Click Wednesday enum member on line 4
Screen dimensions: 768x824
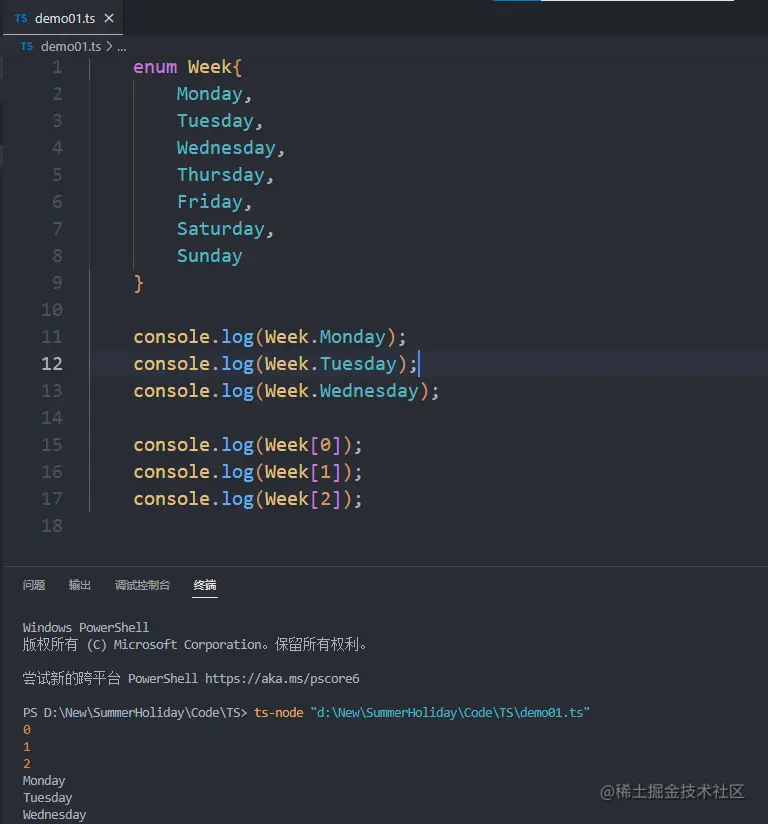tap(226, 148)
